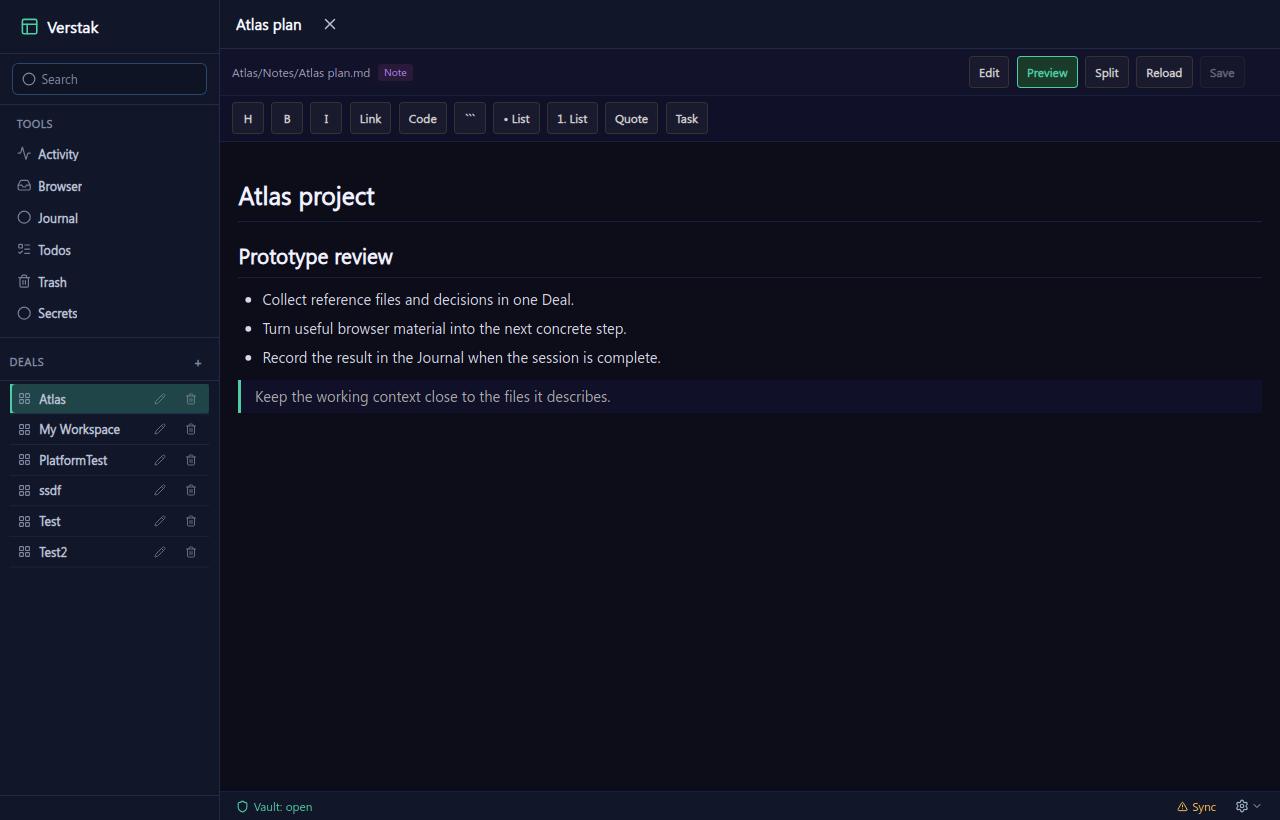Reload the Atlas plan note

coord(1164,72)
